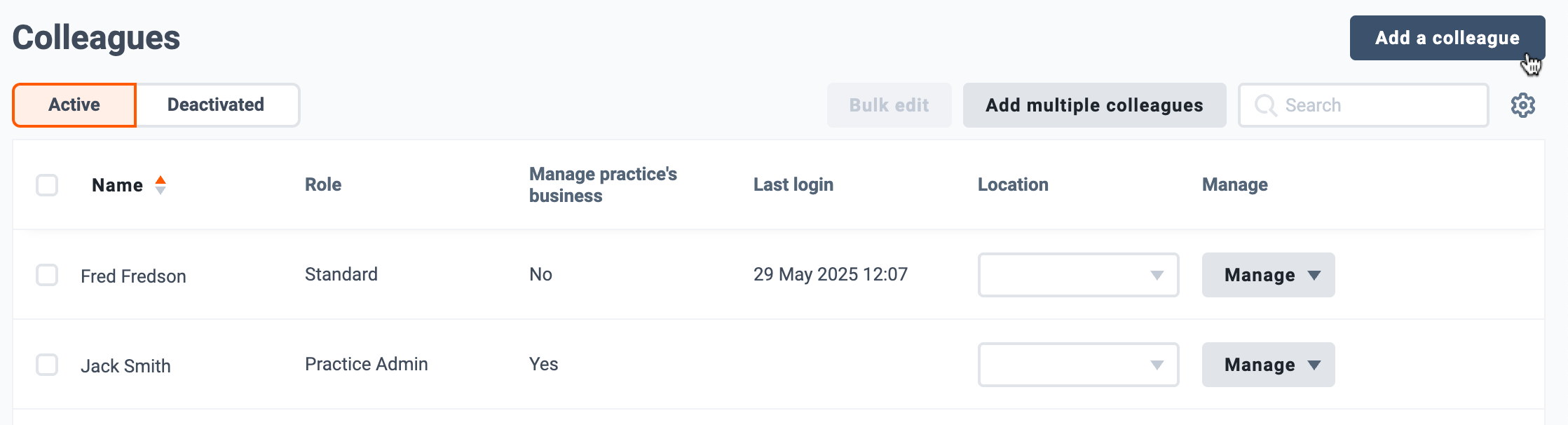Screen dimensions: 1568x425
Task: Click the magnifier icon in the Search field
Action: (1265, 105)
